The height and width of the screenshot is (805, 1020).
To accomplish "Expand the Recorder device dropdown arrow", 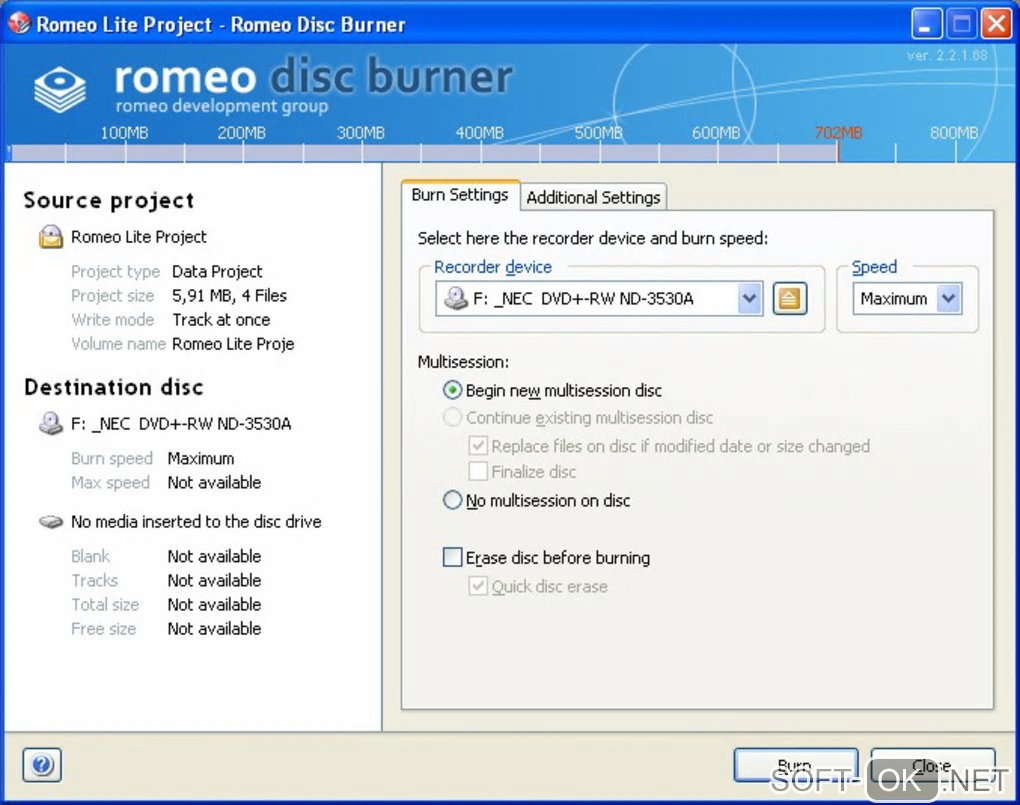I will (x=750, y=299).
